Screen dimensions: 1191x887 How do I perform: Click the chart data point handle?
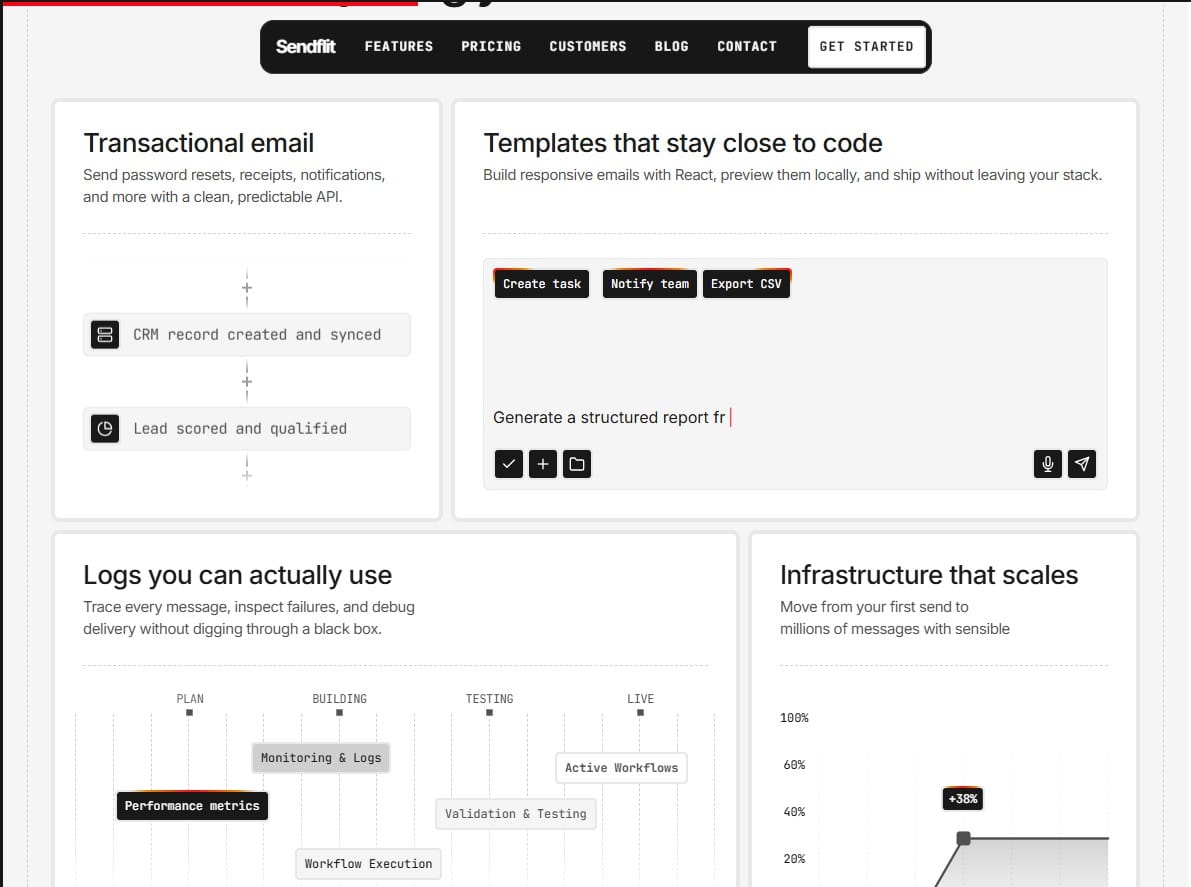(x=963, y=838)
